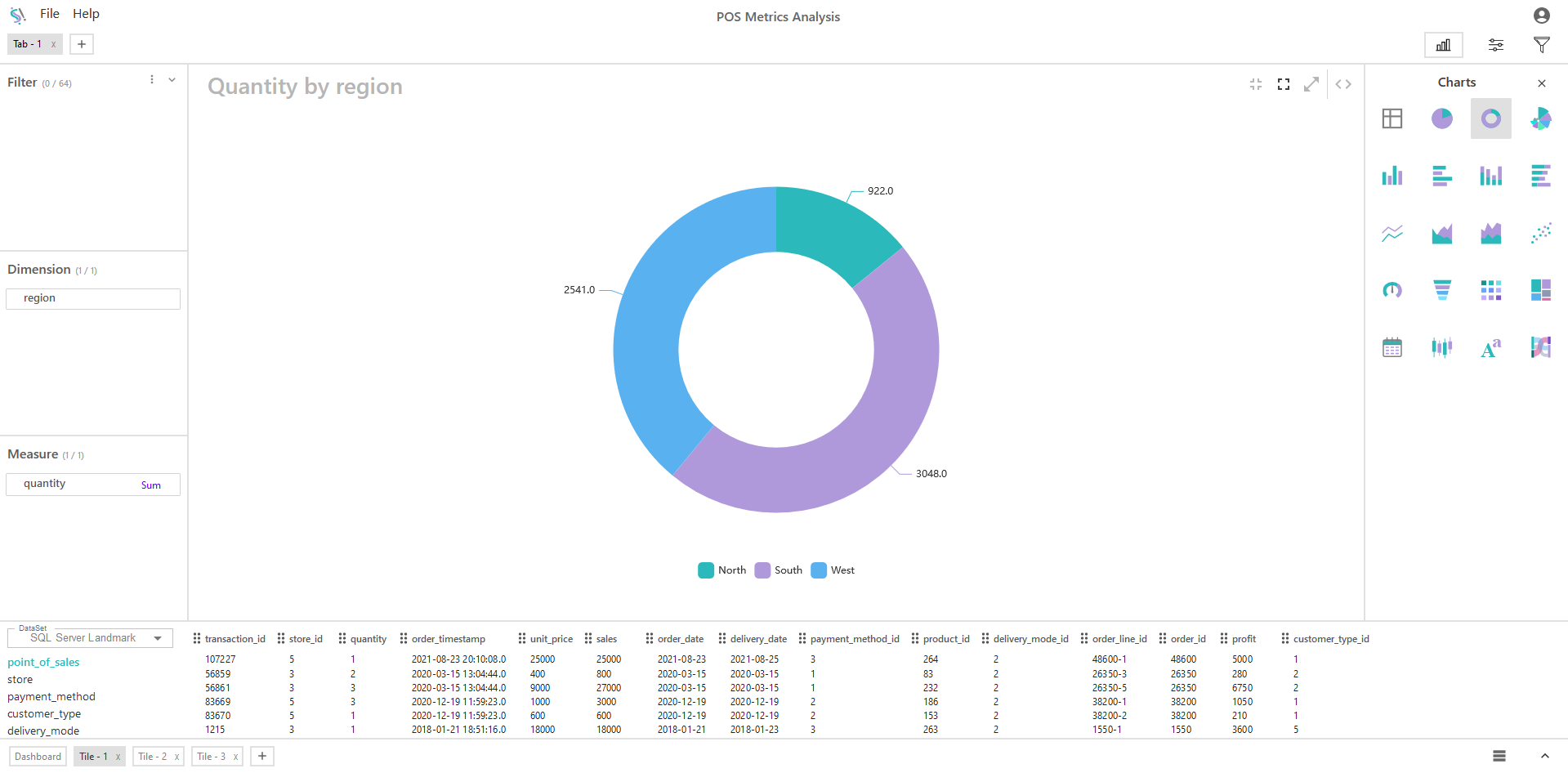
Task: Open the report filter funnel icon
Action: pos(1541,45)
